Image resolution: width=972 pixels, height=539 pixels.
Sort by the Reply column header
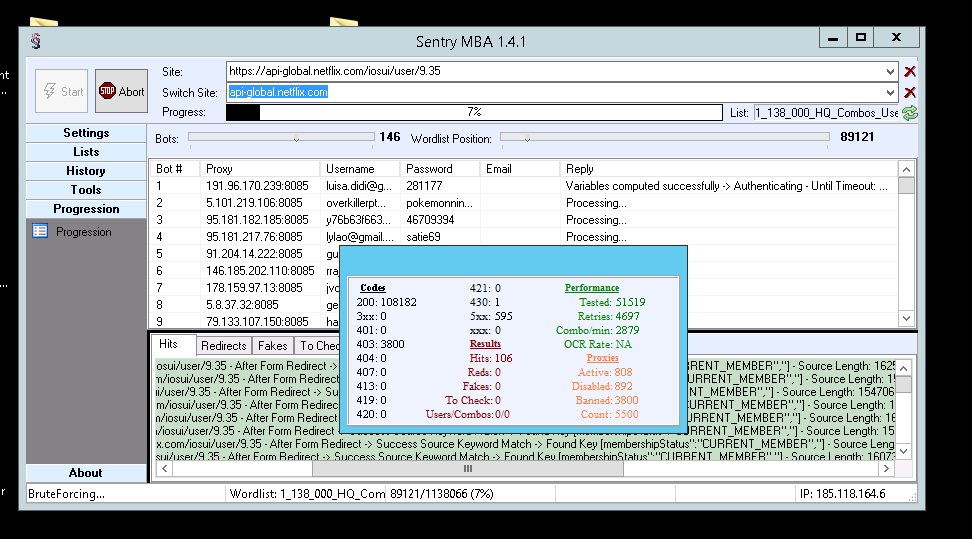[x=728, y=169]
